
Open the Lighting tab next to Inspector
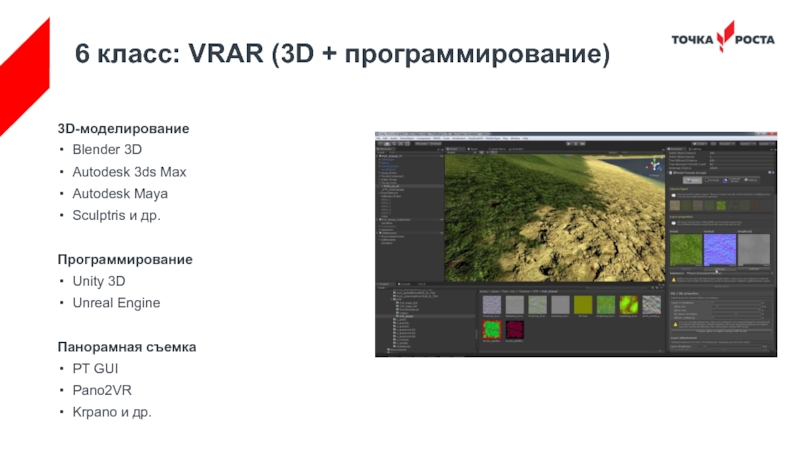[696, 149]
